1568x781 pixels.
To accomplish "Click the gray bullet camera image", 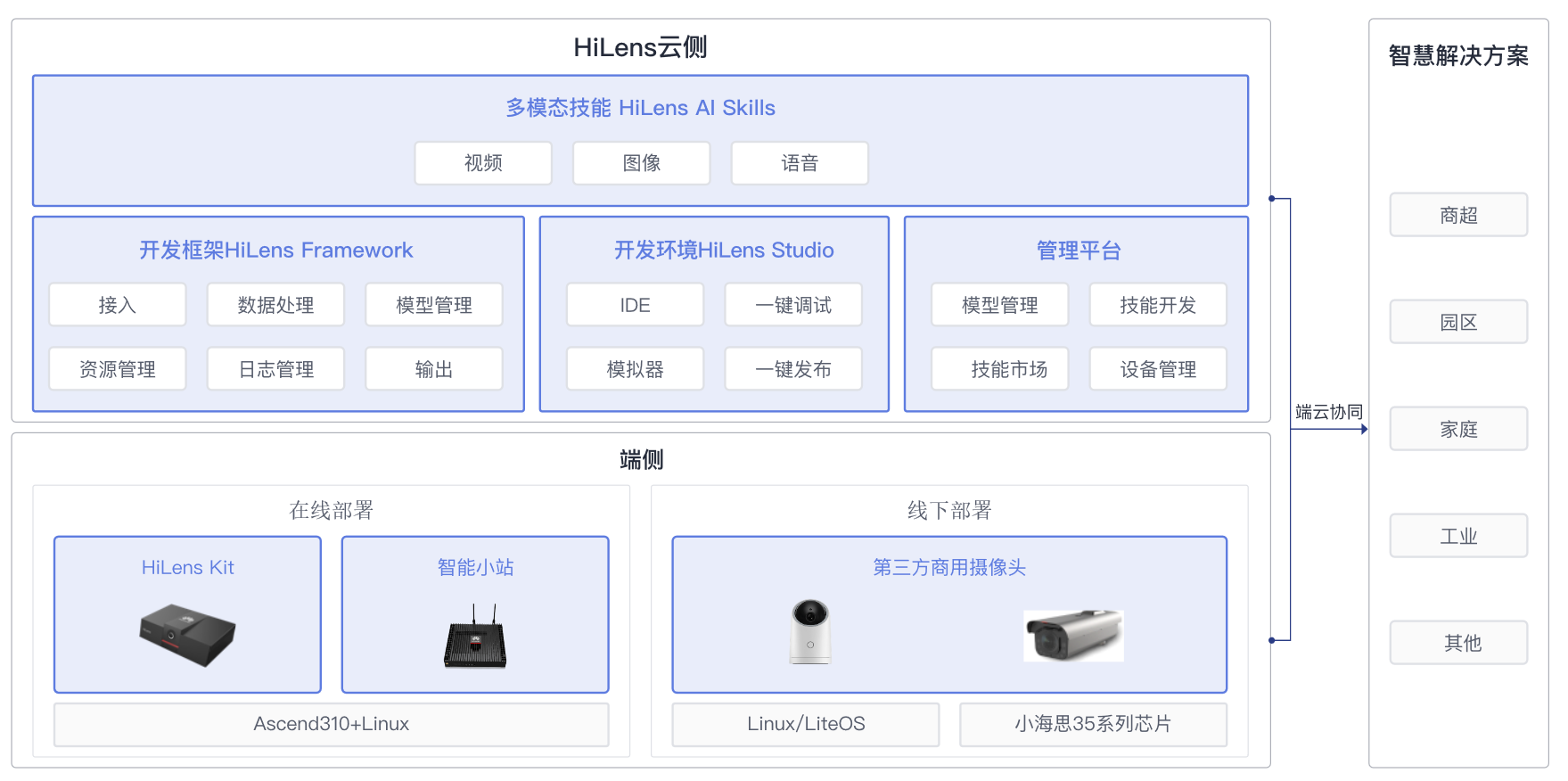I will coord(1073,636).
